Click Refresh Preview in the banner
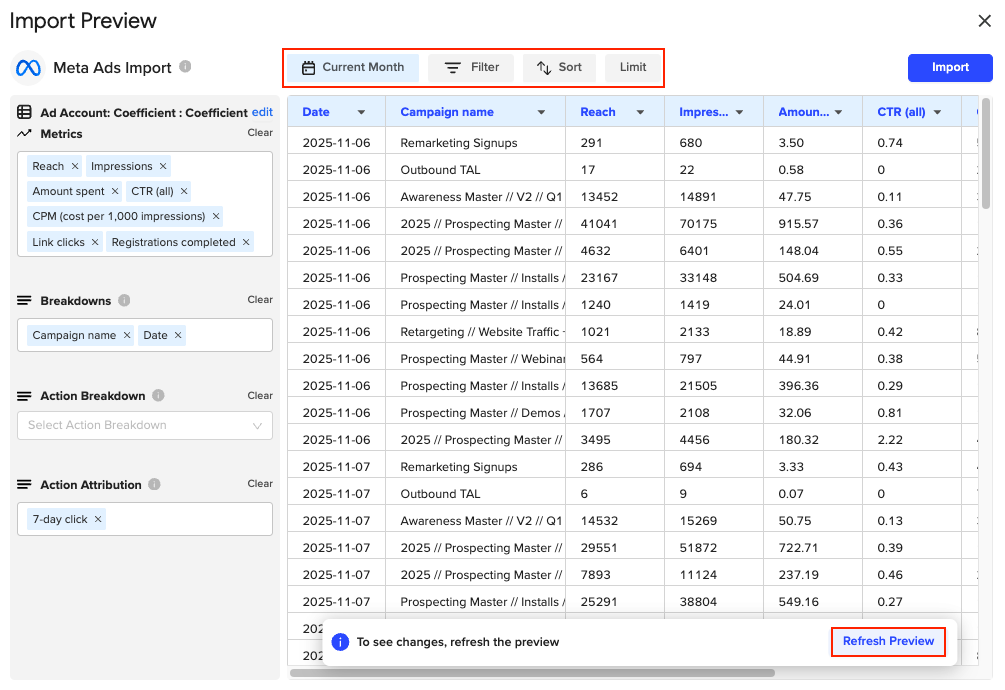The image size is (1005, 690). [x=887, y=642]
